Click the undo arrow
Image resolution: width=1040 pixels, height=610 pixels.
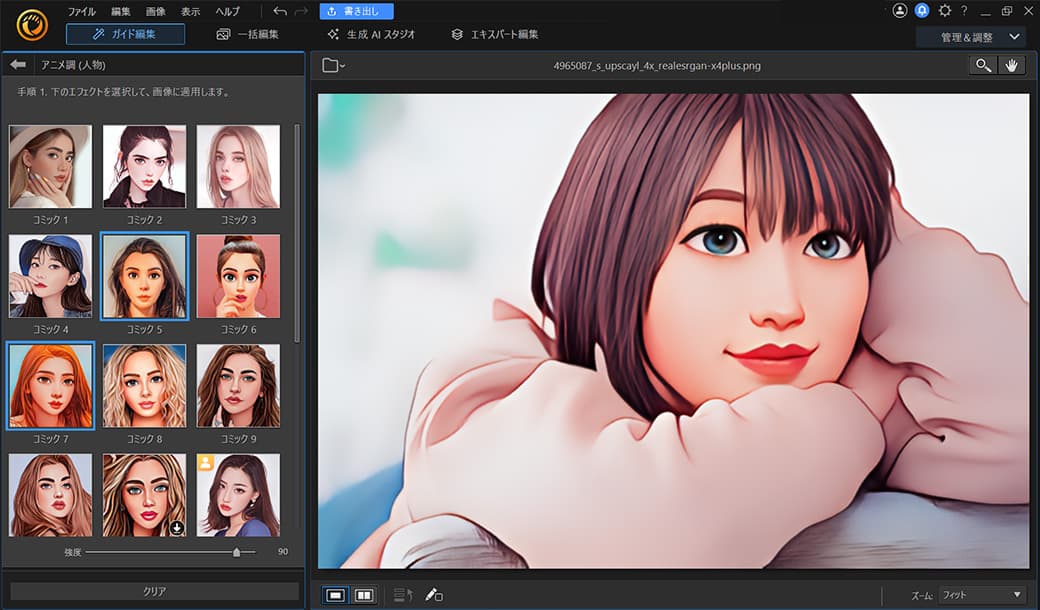pyautogui.click(x=280, y=10)
